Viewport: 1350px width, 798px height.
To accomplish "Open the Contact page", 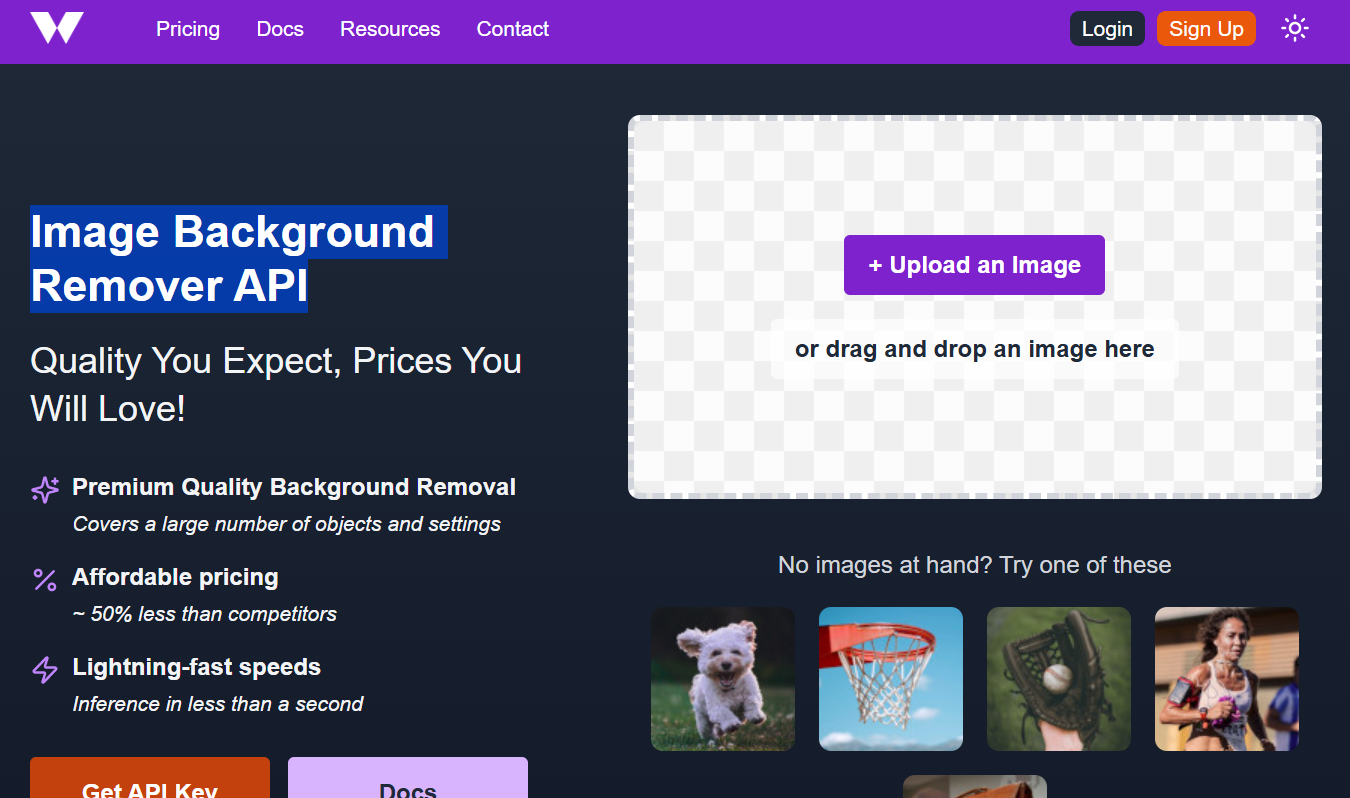I will [512, 29].
